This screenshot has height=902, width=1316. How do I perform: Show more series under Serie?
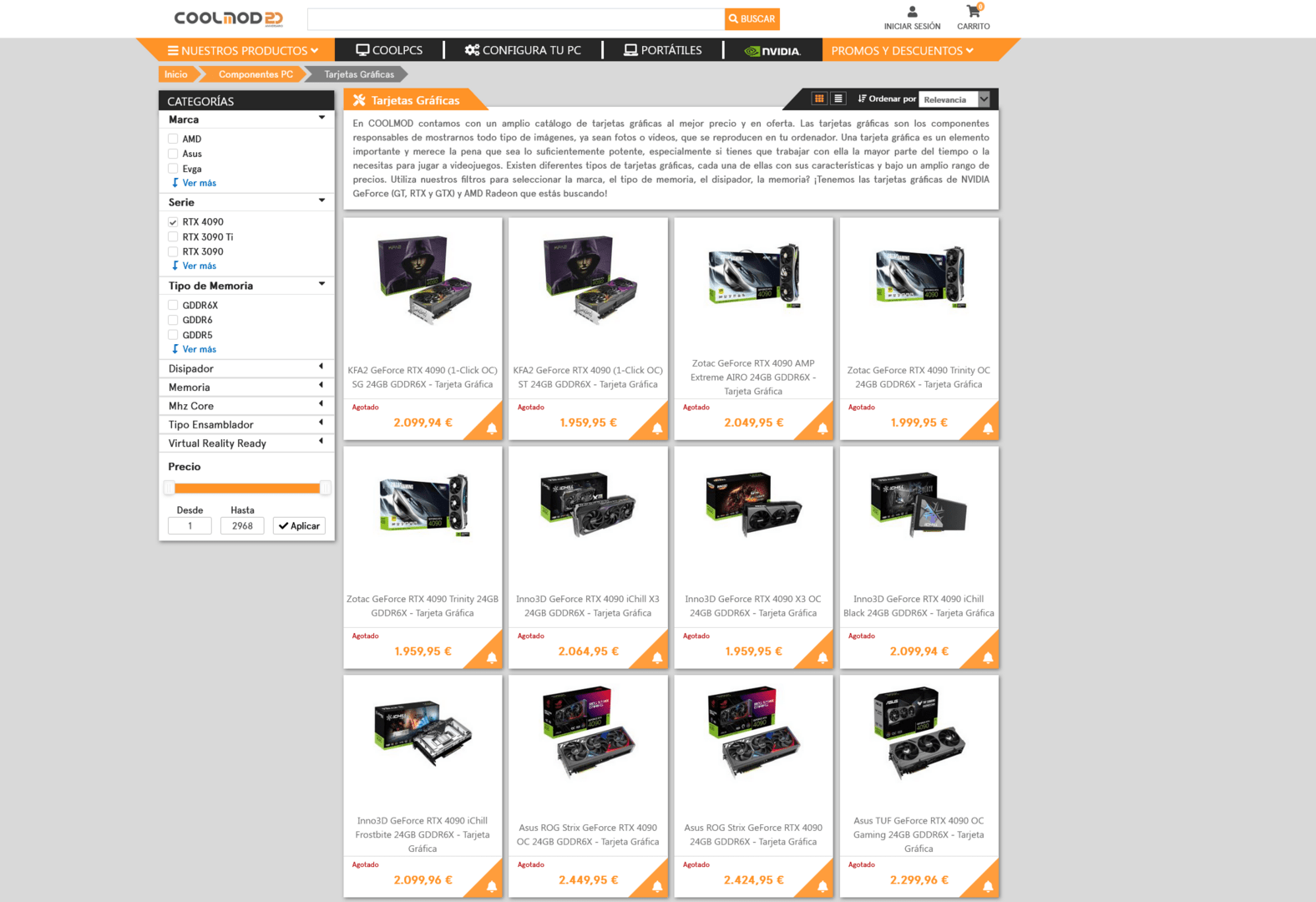tap(195, 266)
